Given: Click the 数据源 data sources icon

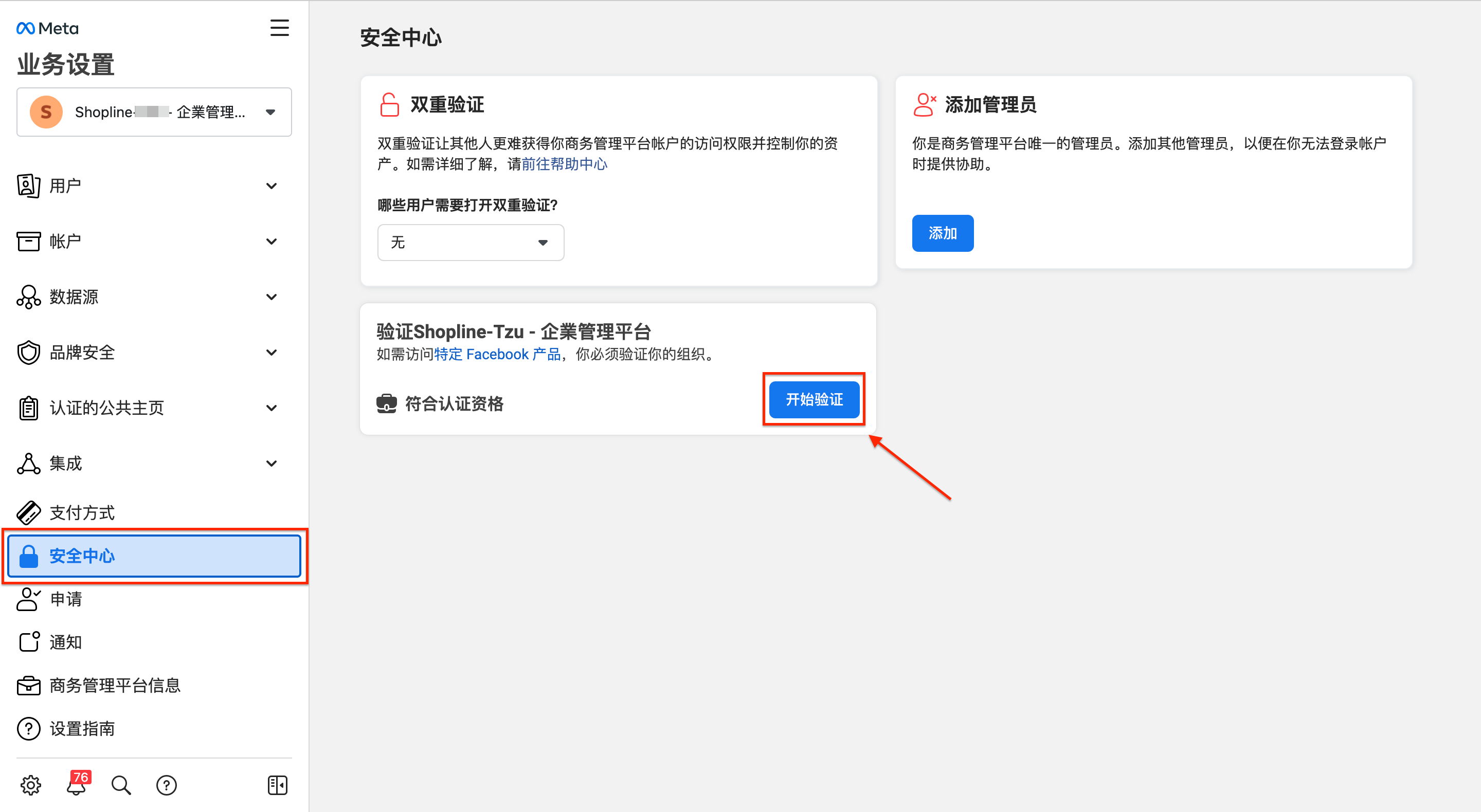Looking at the screenshot, I should coord(28,297).
